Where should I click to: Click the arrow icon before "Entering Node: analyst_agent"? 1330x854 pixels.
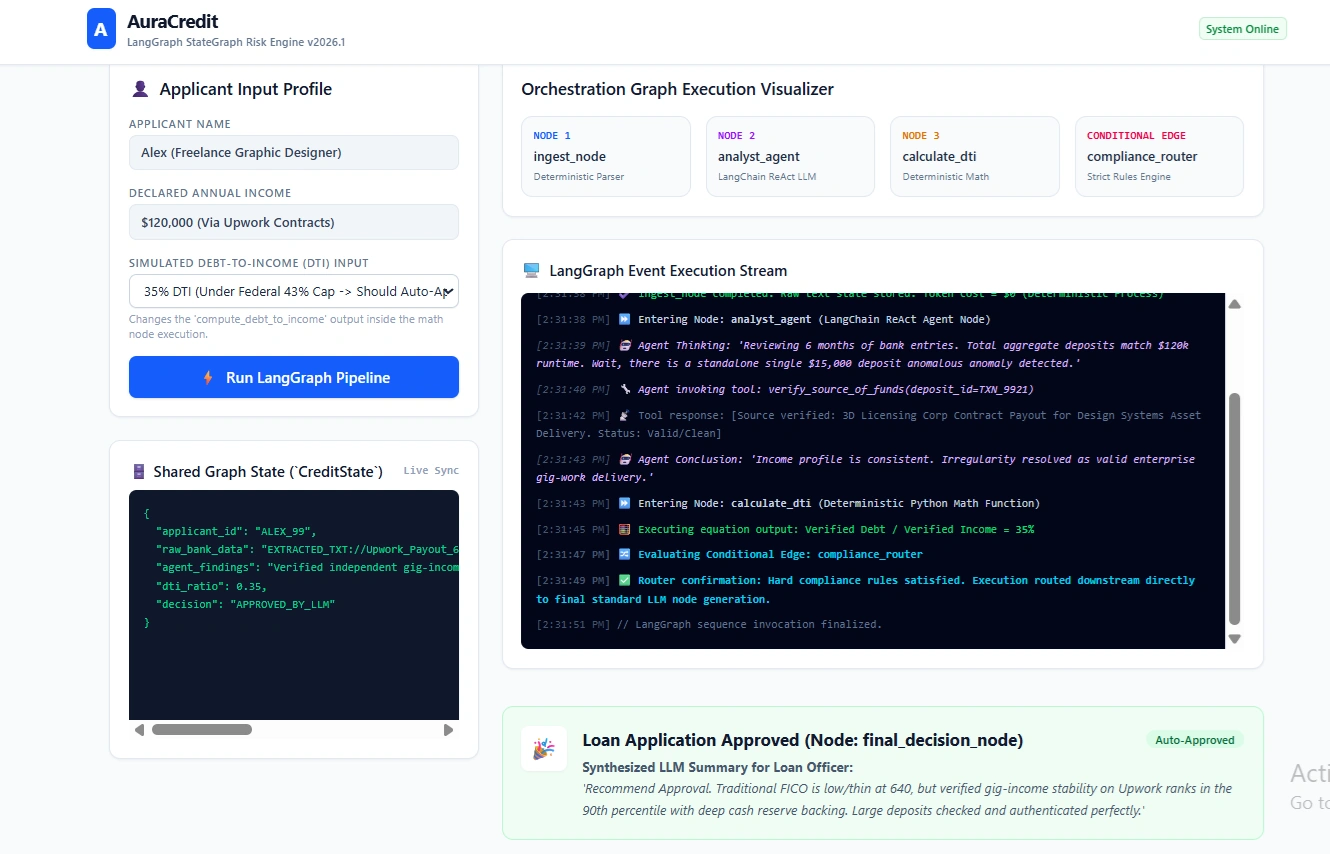[x=625, y=320]
